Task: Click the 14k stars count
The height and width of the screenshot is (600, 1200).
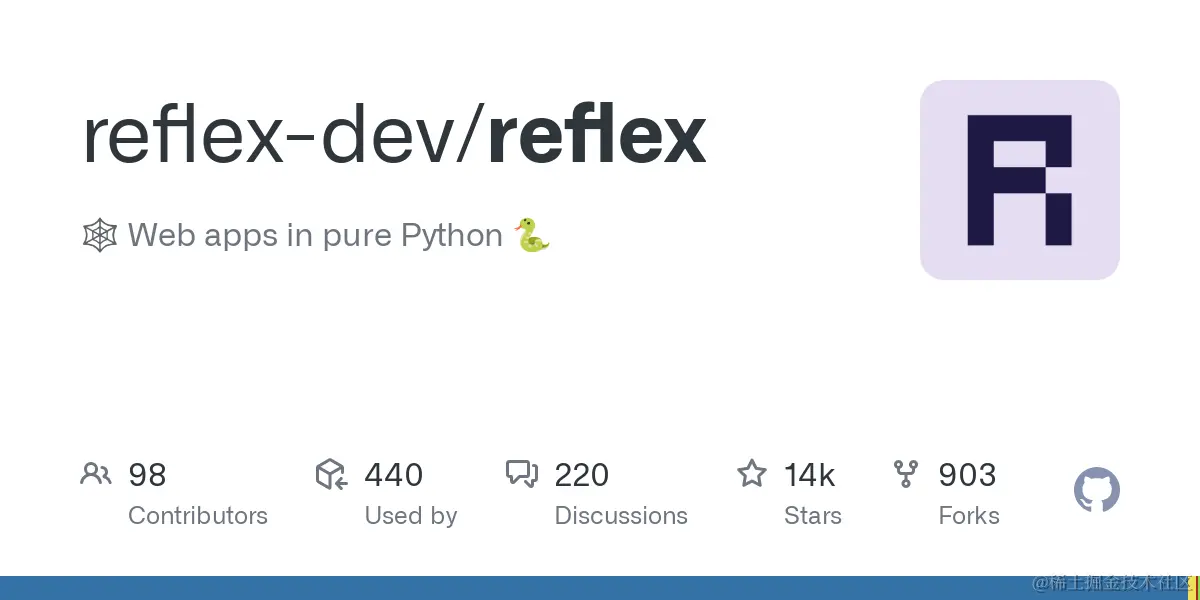Action: (x=809, y=474)
